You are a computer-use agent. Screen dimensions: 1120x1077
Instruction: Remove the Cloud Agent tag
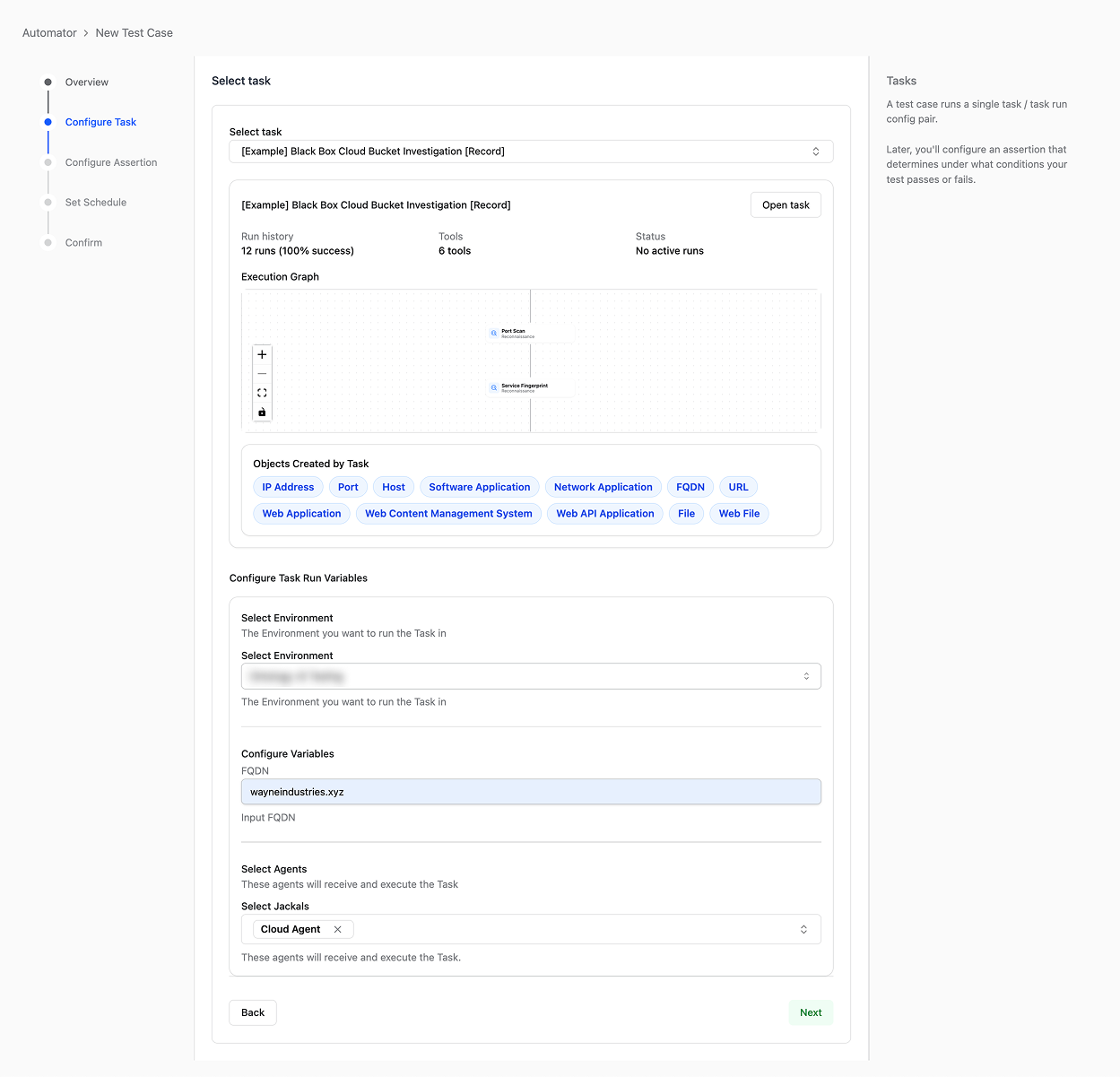[x=338, y=930]
